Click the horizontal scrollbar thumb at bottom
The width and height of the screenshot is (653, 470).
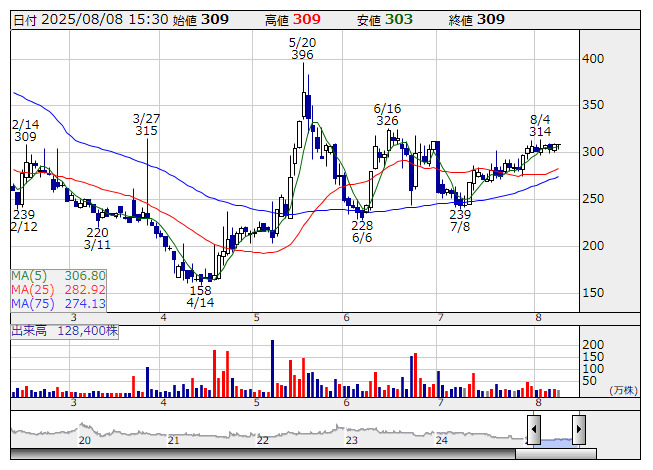[x=556, y=454]
